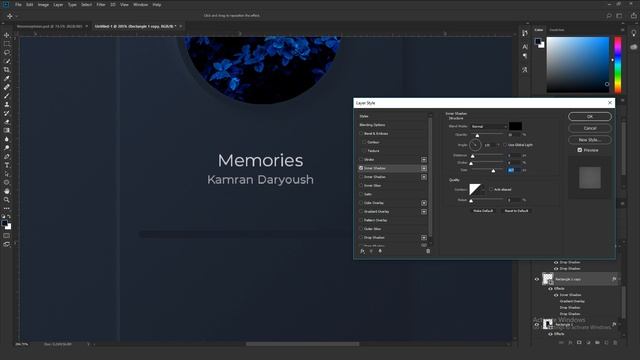
Task: Open the Filter menu
Action: pyautogui.click(x=101, y=4)
